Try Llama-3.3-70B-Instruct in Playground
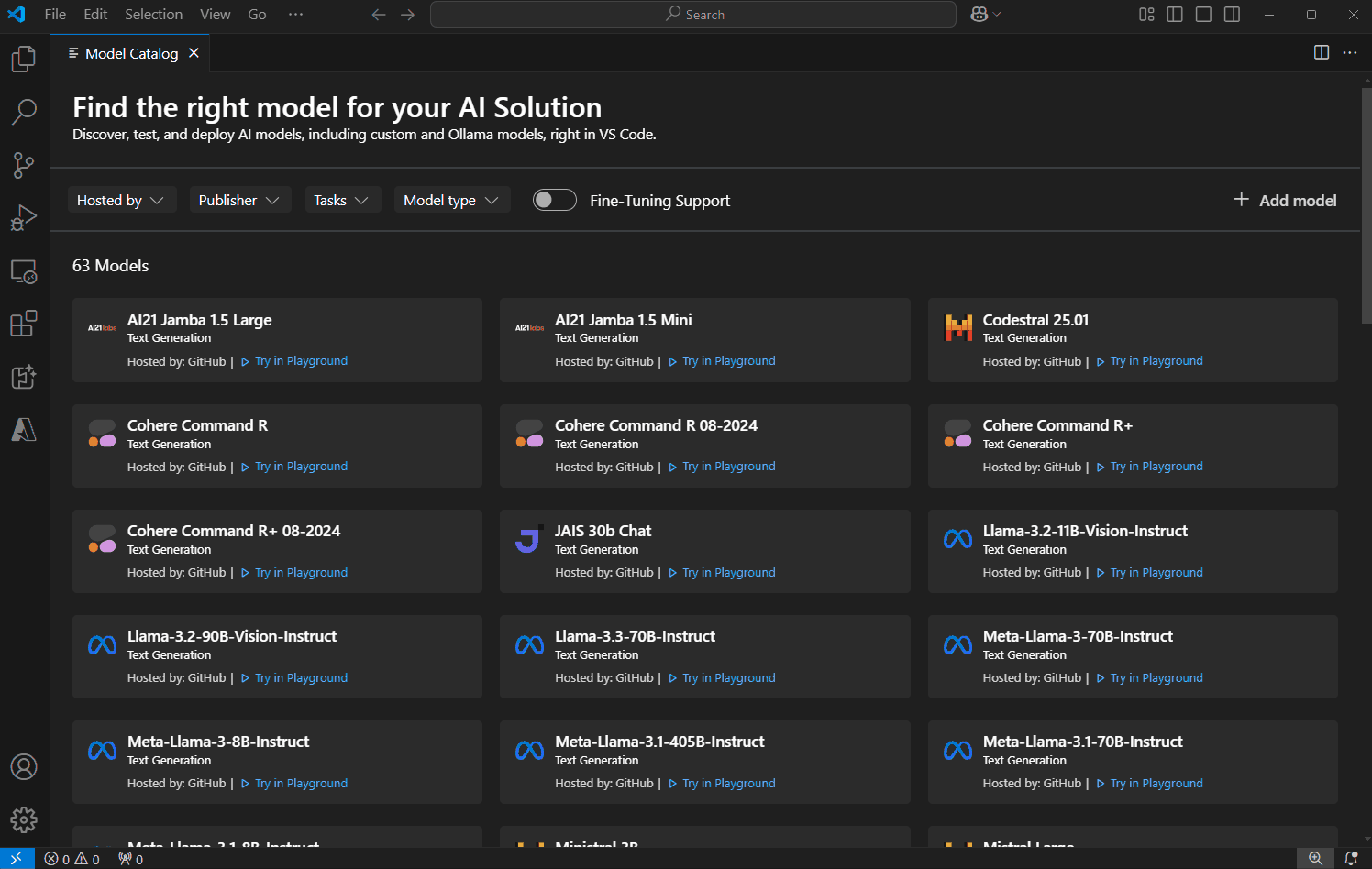The image size is (1372, 869). tap(722, 678)
